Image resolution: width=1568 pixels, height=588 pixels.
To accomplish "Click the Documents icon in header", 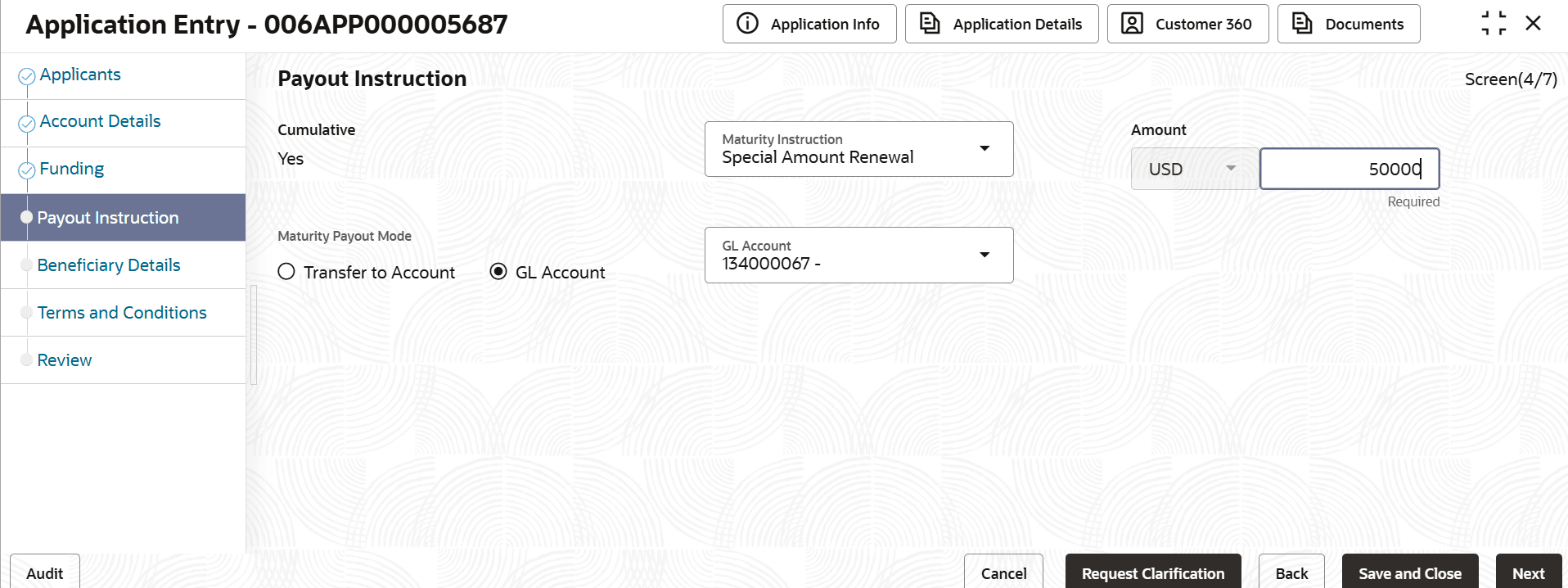I will click(1302, 24).
